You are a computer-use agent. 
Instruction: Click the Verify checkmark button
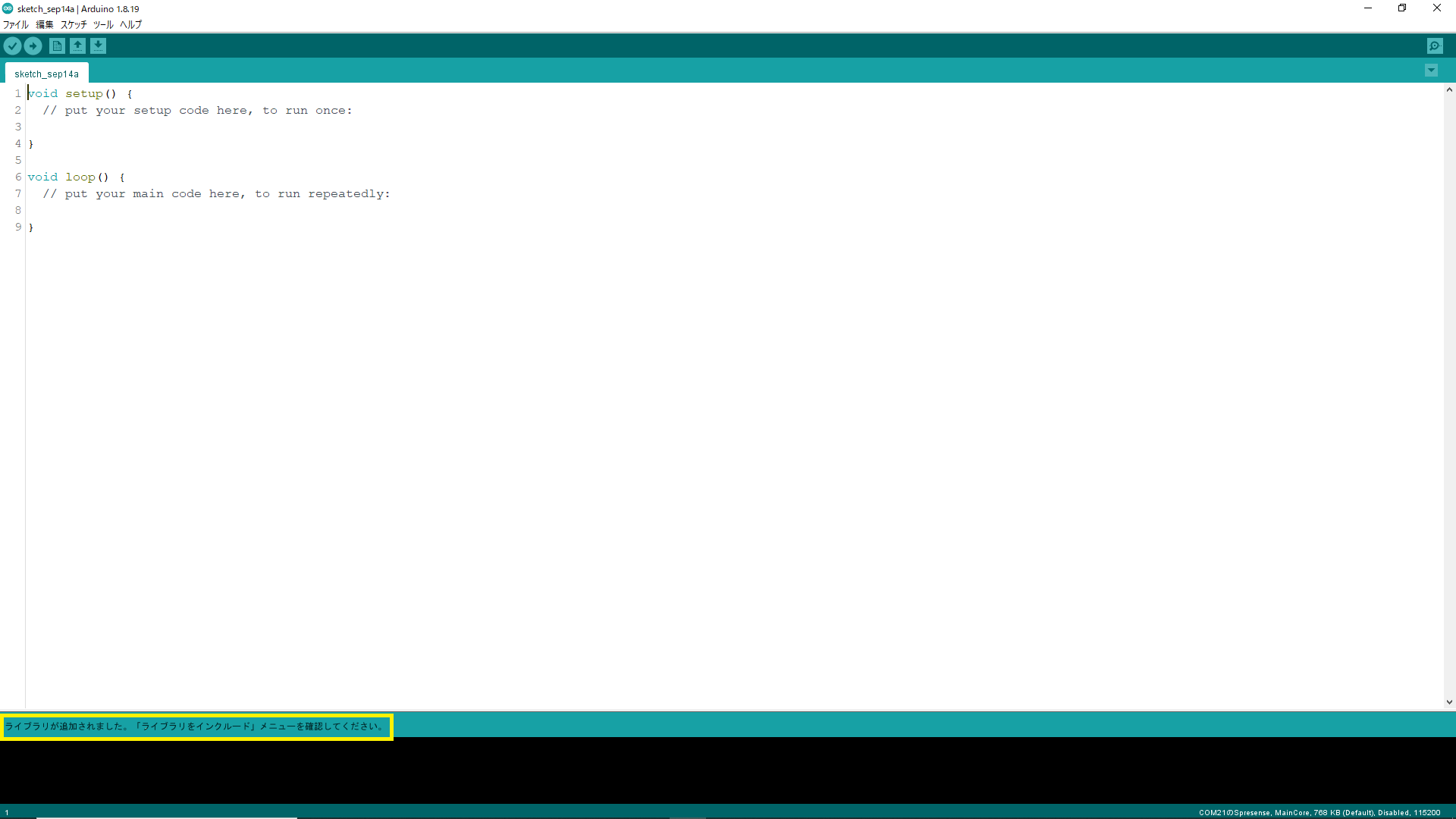[12, 46]
